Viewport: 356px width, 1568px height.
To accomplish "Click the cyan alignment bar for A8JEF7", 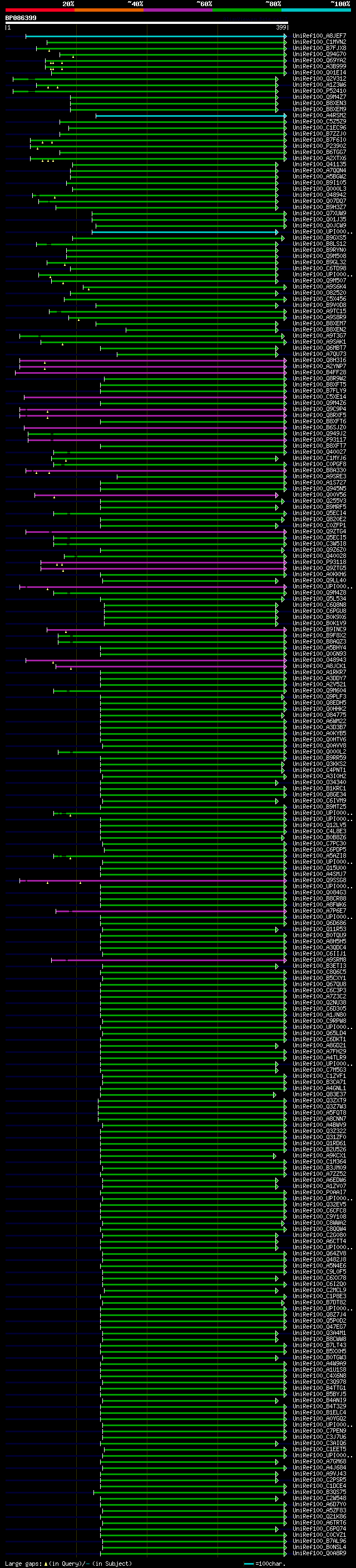I will tap(156, 36).
